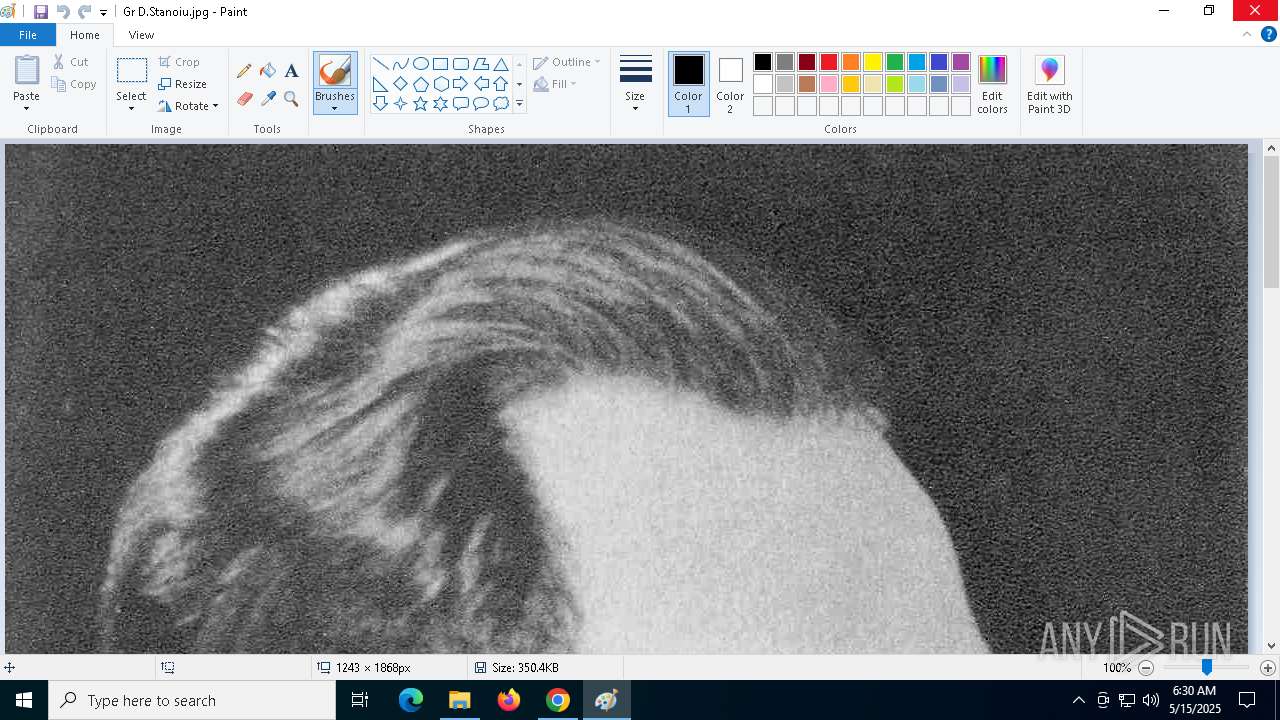
Task: Select the Color picker eyedropper tool
Action: 268,98
